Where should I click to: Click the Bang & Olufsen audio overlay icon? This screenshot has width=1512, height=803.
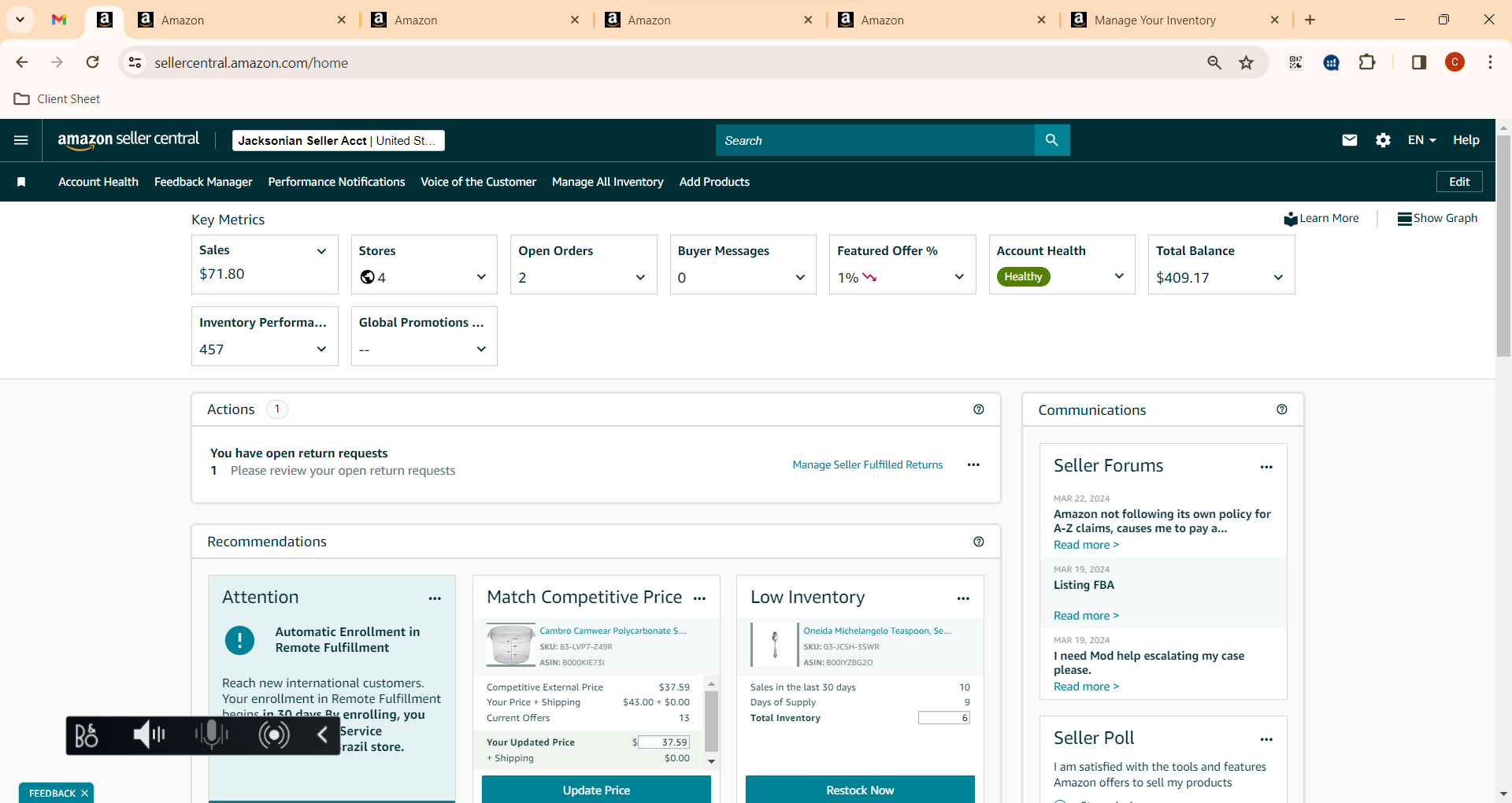pyautogui.click(x=86, y=735)
